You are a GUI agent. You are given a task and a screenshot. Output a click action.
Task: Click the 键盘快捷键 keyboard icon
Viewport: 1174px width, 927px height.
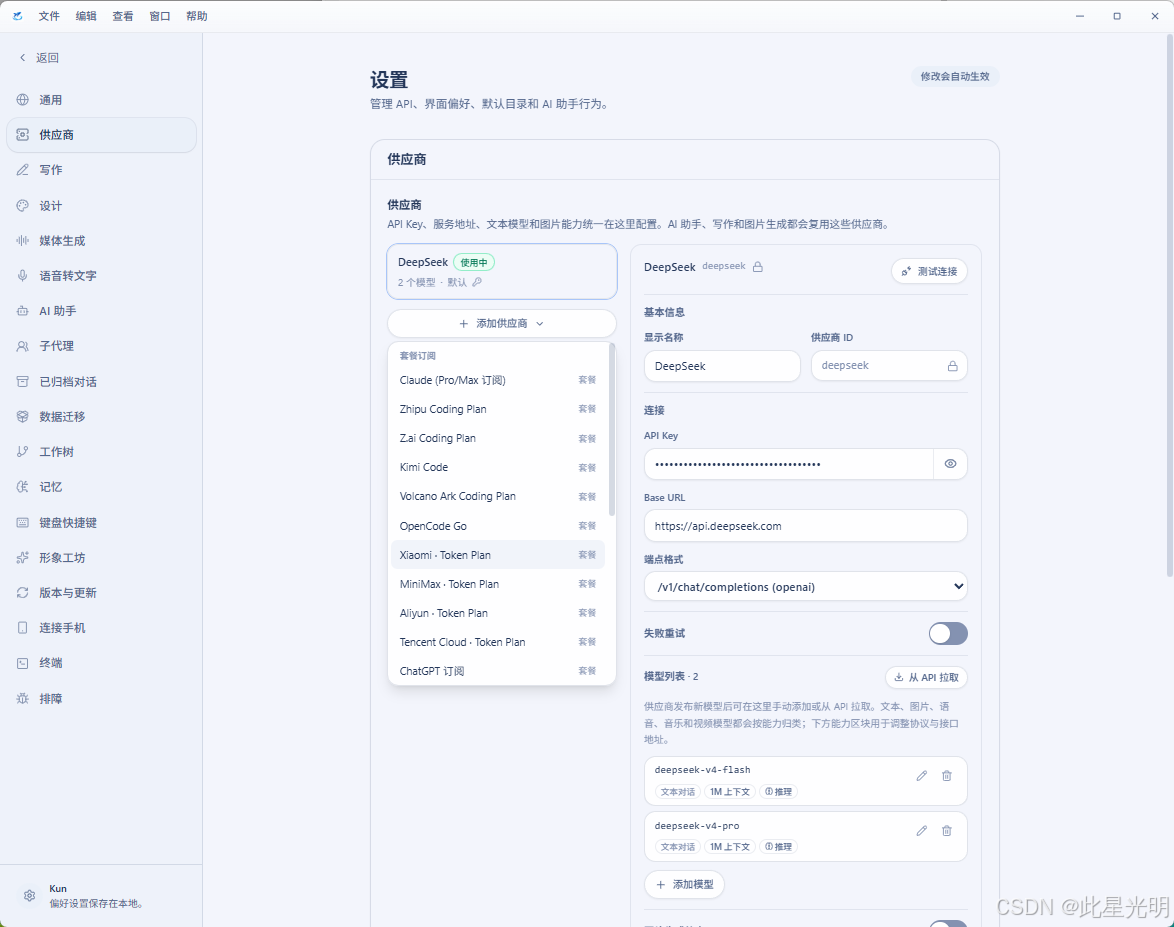pyautogui.click(x=22, y=523)
